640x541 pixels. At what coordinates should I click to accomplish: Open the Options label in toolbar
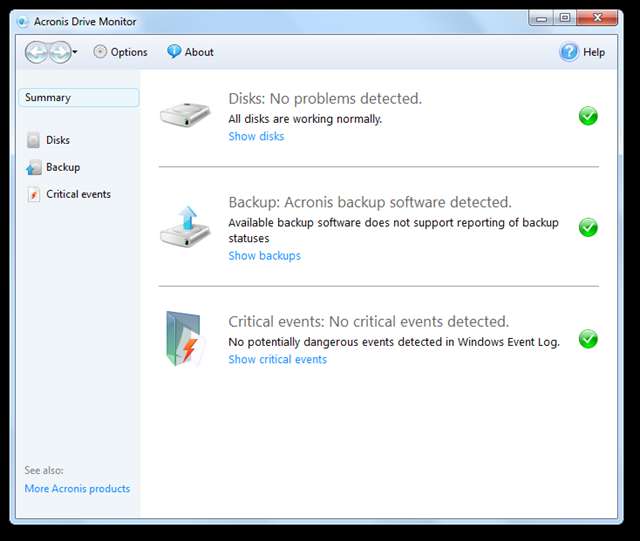point(129,52)
